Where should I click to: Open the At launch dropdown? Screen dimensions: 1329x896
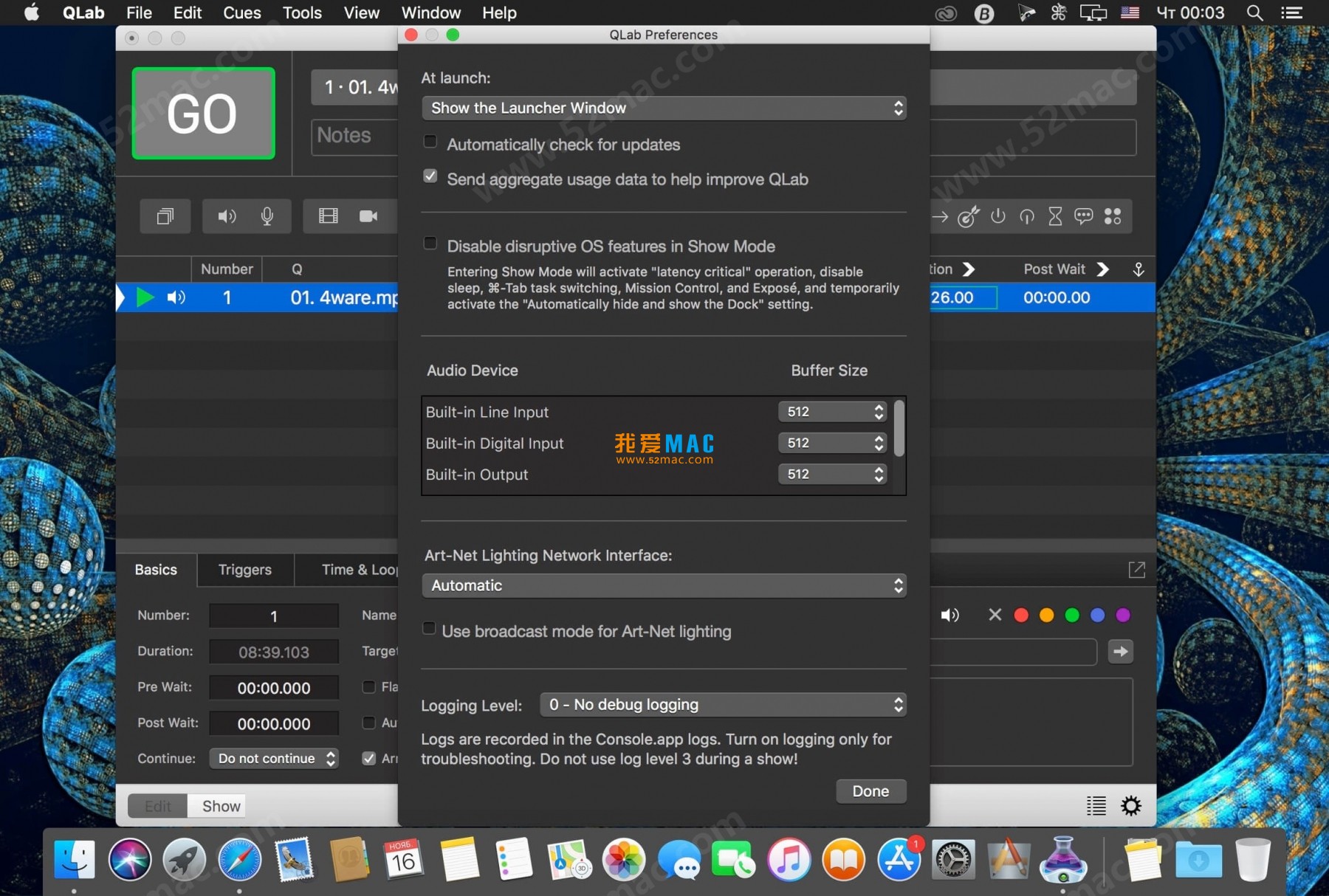[664, 108]
